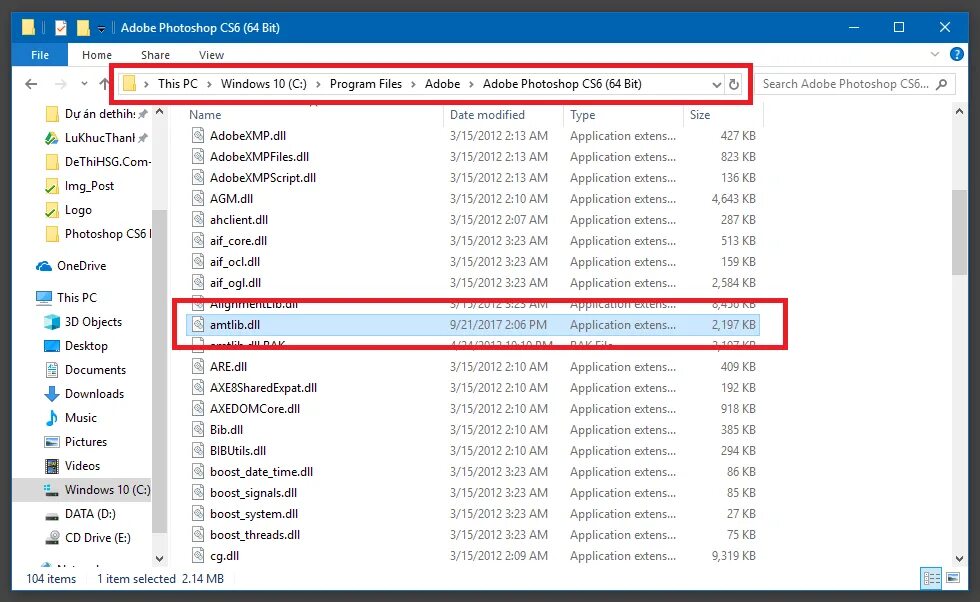This screenshot has width=980, height=602.
Task: Open Customize Quick Access Toolbar dropdown
Action: 101,29
